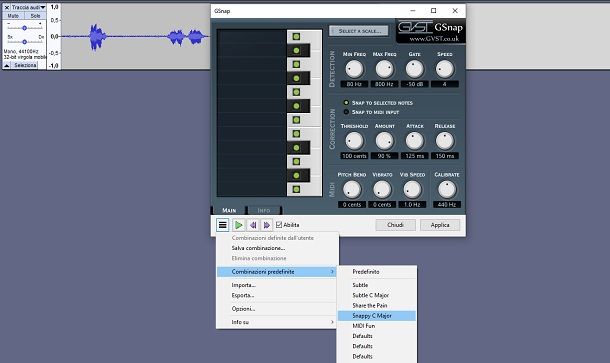Toggle the bottom white piano key note
This screenshot has width=610, height=363.
296,189
